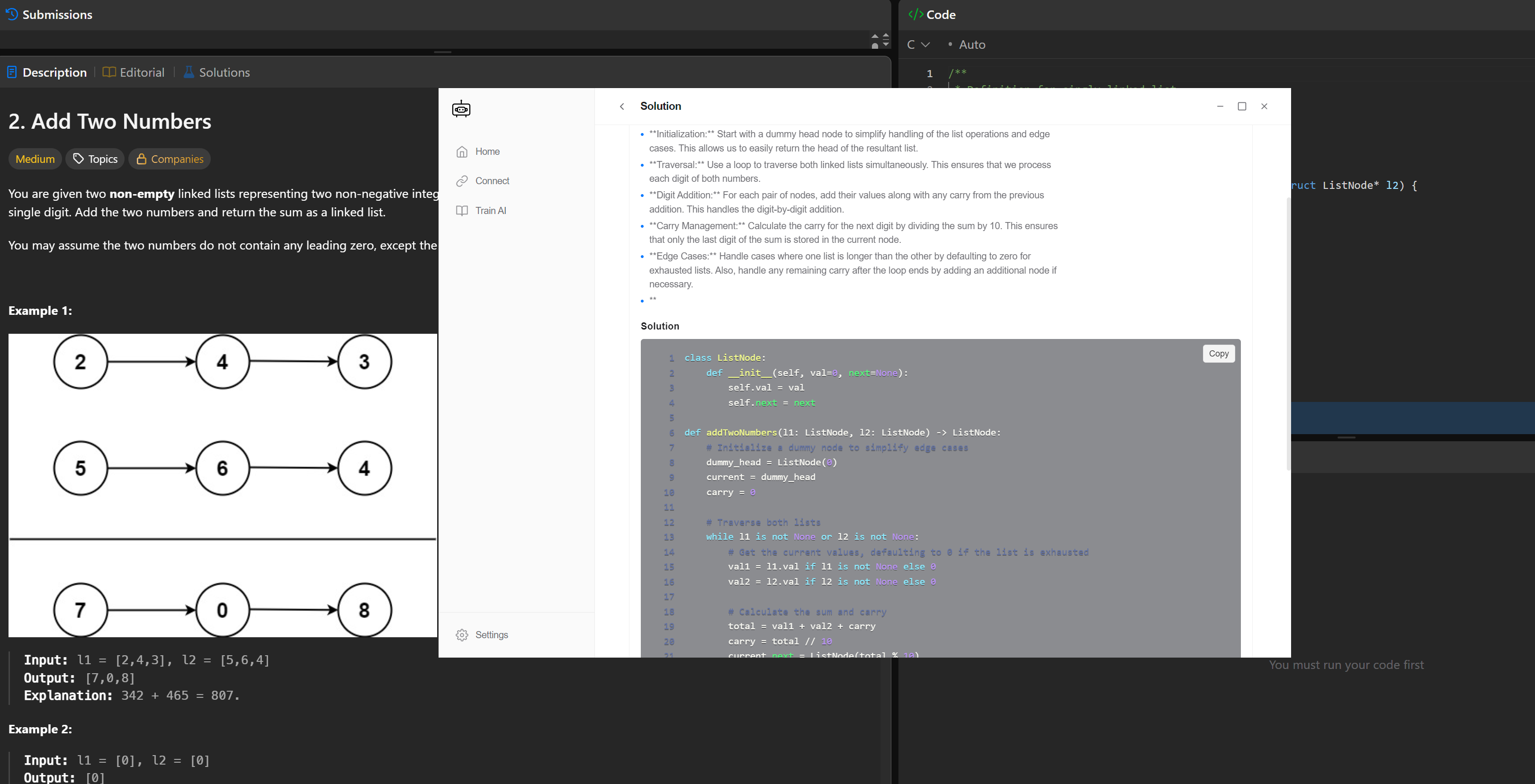
Task: Click the 'Solution' heading above the code block
Action: pos(660,326)
